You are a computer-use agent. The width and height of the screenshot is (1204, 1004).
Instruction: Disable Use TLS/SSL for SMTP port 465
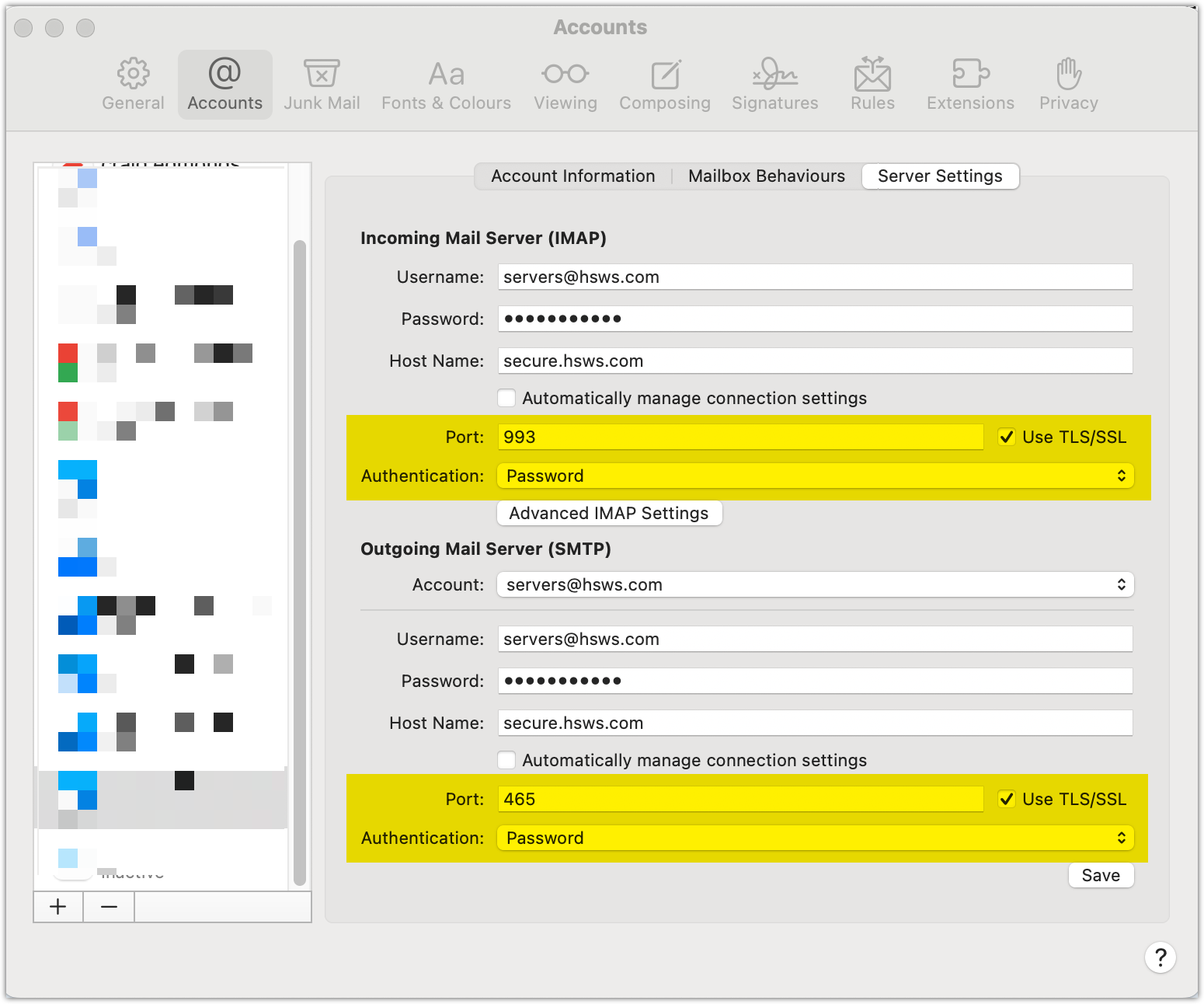1007,799
